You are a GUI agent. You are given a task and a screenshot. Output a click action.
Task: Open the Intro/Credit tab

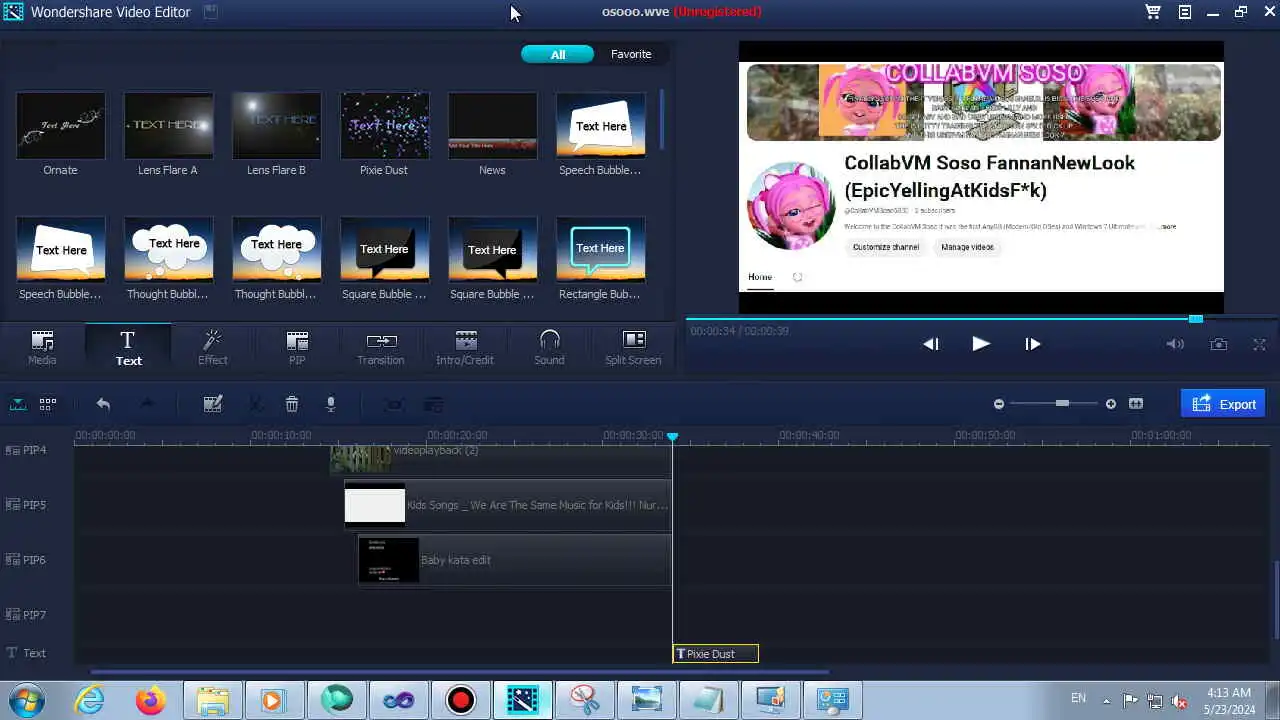coord(465,347)
